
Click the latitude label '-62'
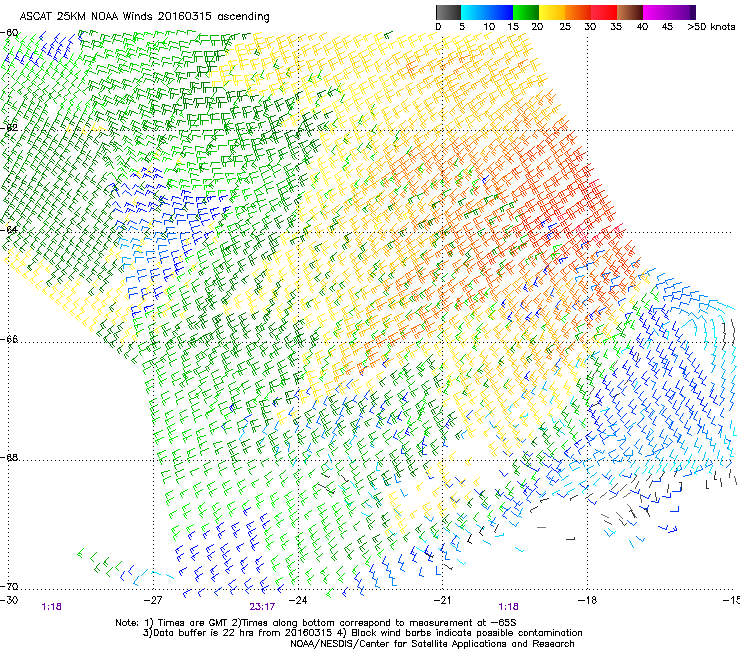pyautogui.click(x=9, y=128)
